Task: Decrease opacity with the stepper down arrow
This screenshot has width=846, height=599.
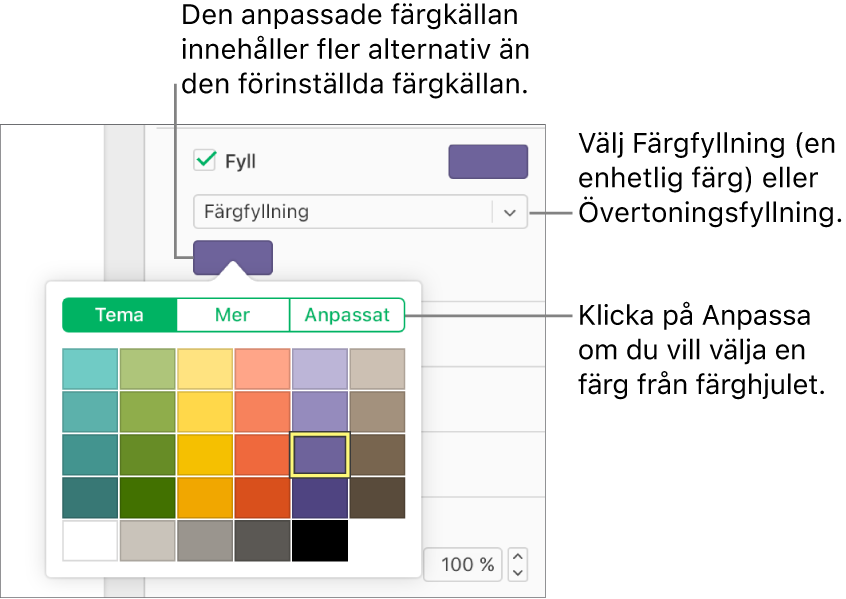Action: coord(518,573)
